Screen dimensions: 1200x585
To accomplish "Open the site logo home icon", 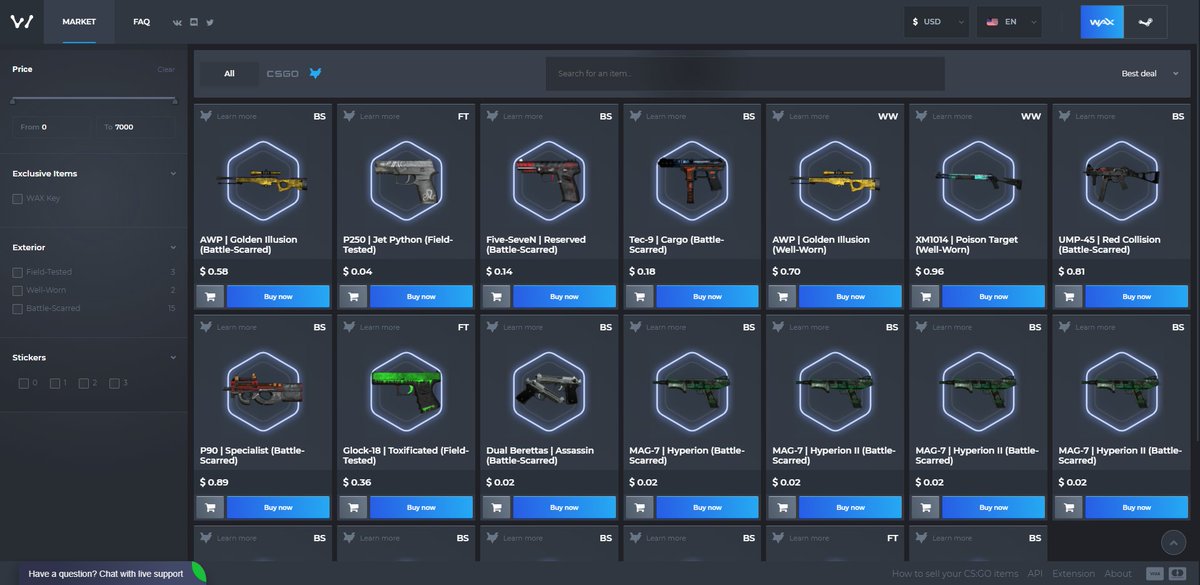I will click(x=22, y=21).
